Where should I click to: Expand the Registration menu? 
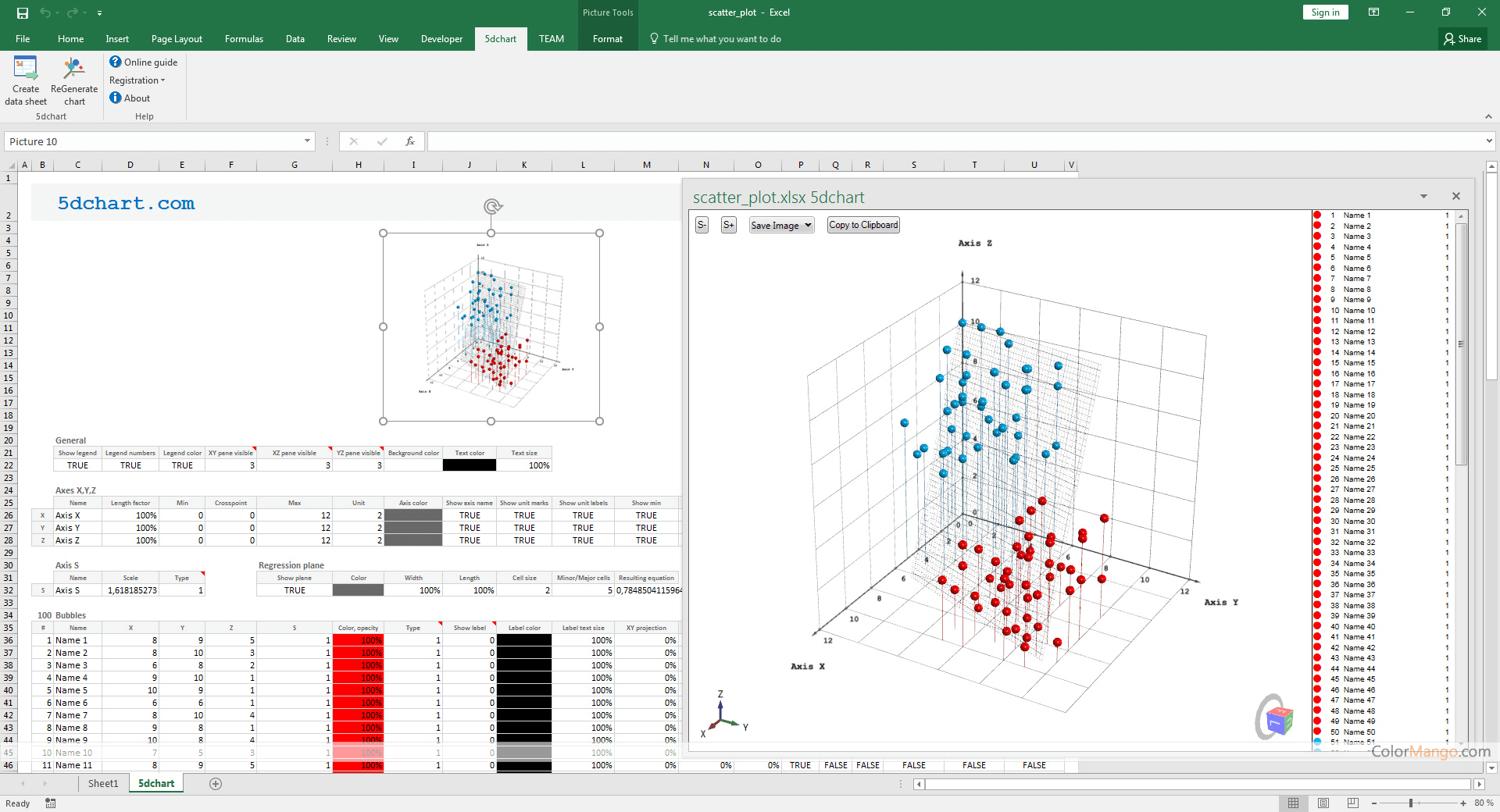(x=137, y=80)
